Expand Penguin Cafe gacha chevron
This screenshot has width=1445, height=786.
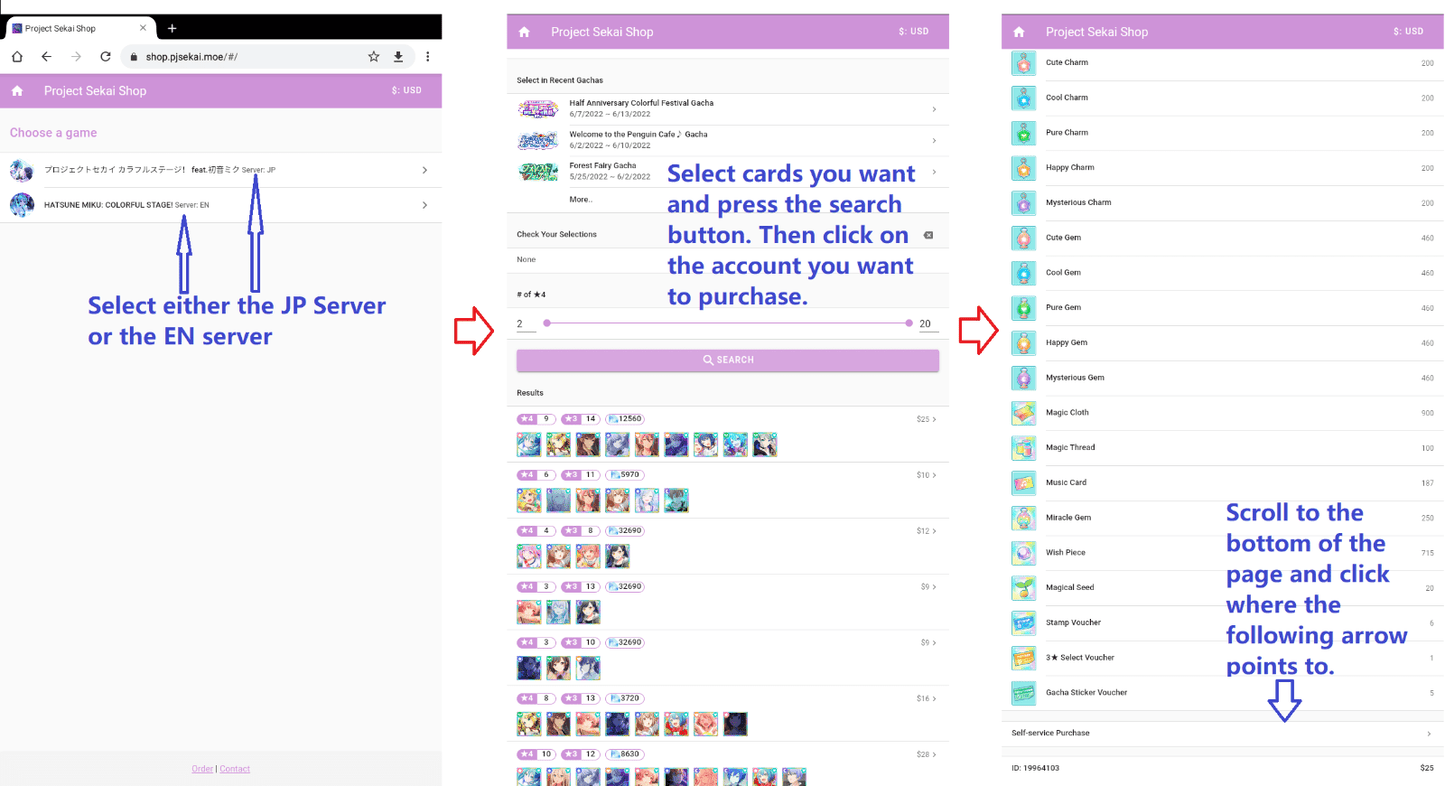point(934,140)
